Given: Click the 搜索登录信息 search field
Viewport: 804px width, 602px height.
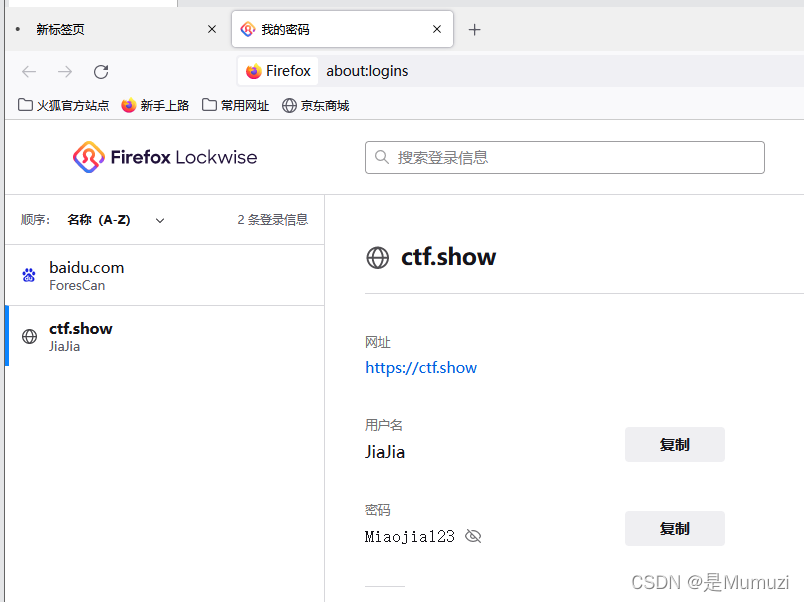Looking at the screenshot, I should click(x=564, y=157).
